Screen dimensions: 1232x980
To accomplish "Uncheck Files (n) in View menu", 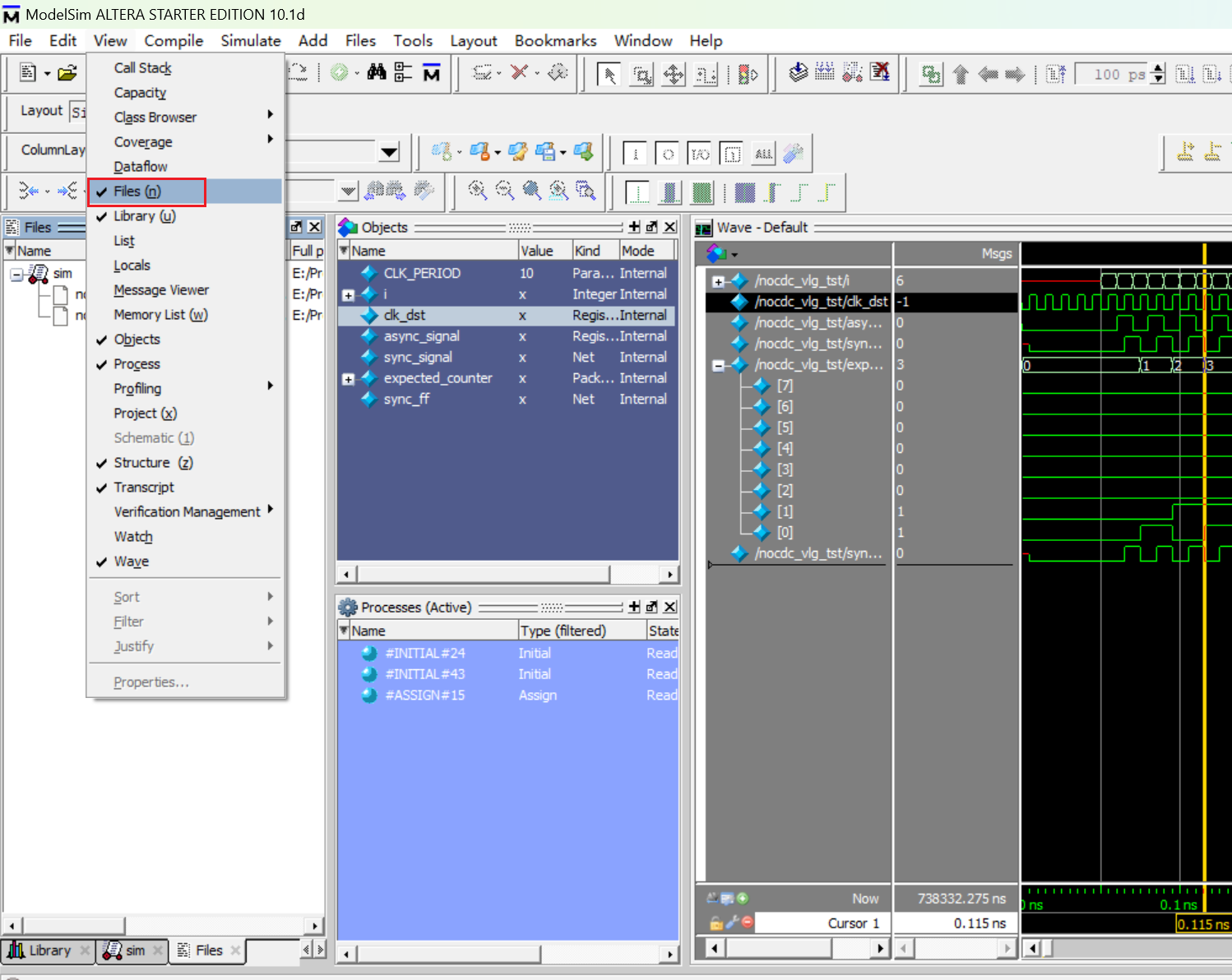I will click(185, 192).
